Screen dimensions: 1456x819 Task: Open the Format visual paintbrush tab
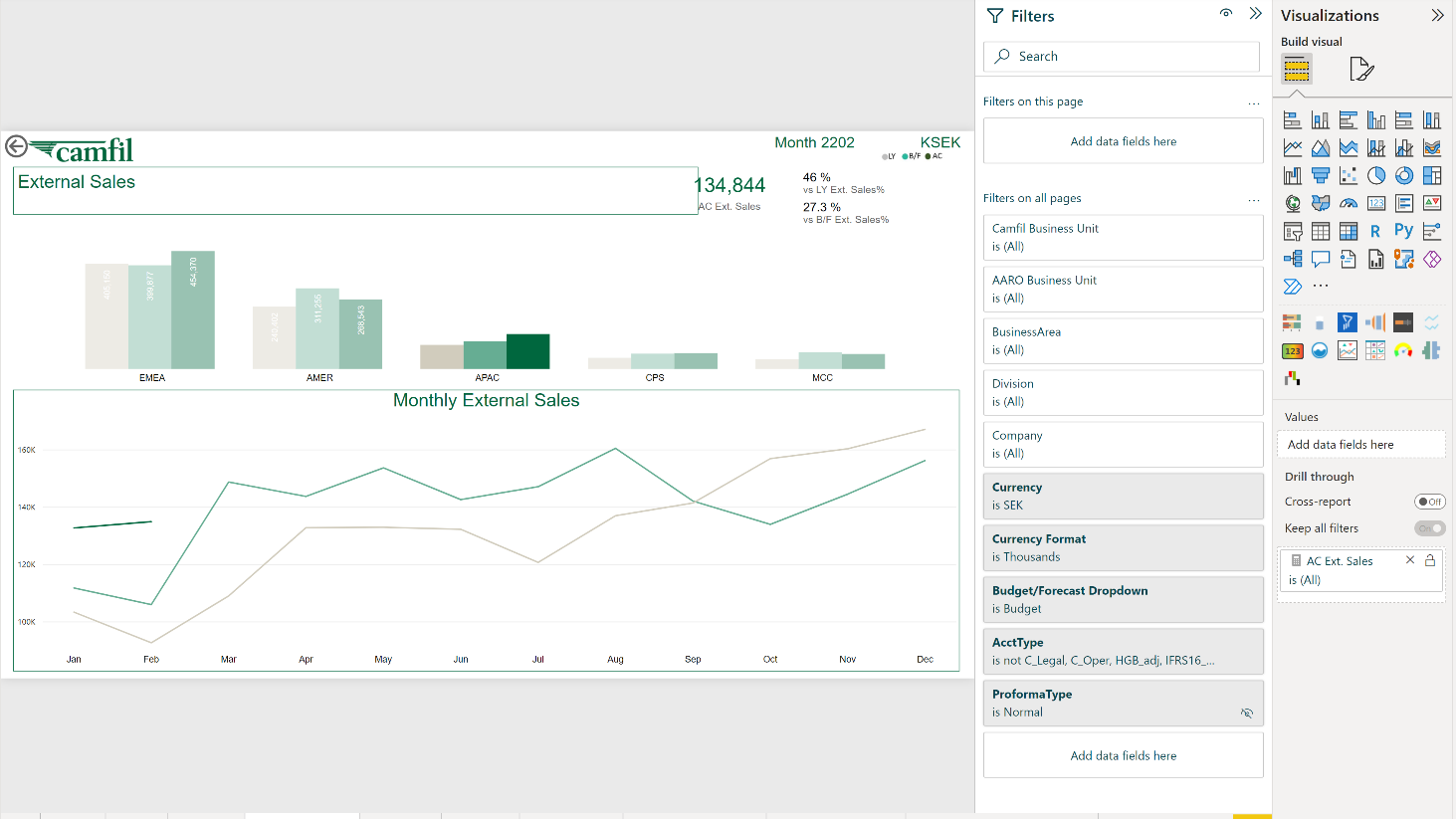click(1361, 69)
